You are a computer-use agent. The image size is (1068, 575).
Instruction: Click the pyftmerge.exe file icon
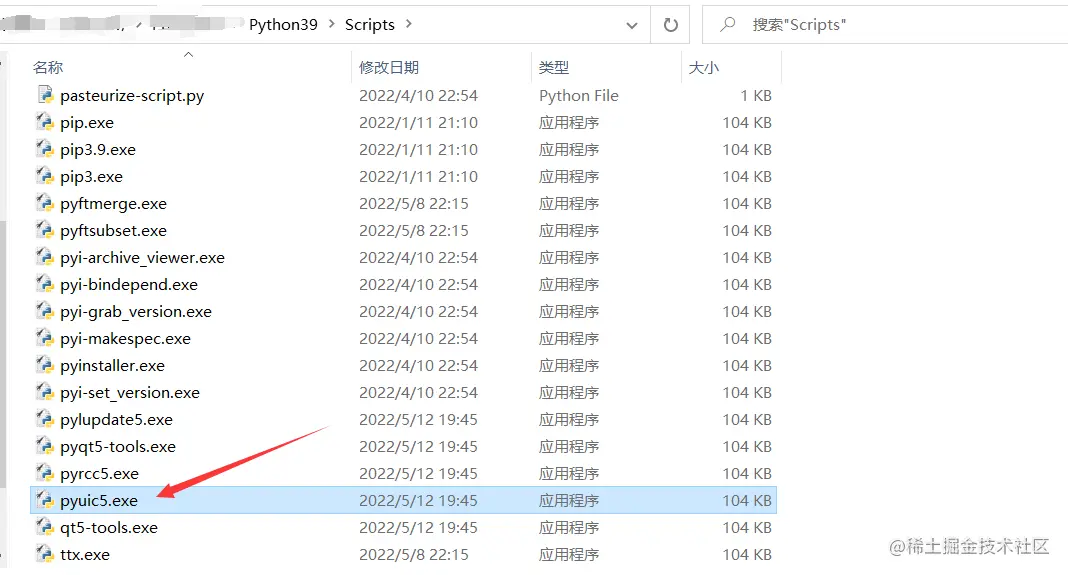(x=45, y=203)
